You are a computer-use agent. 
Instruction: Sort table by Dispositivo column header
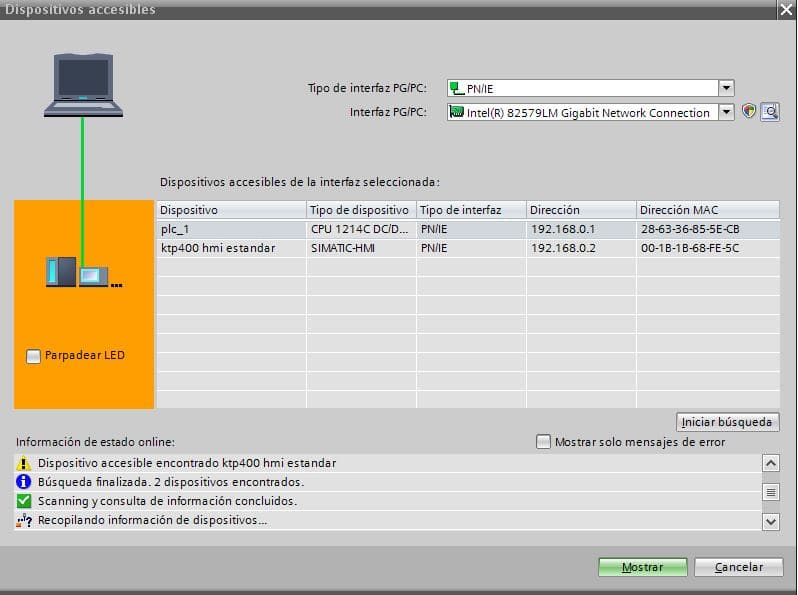[x=231, y=210]
